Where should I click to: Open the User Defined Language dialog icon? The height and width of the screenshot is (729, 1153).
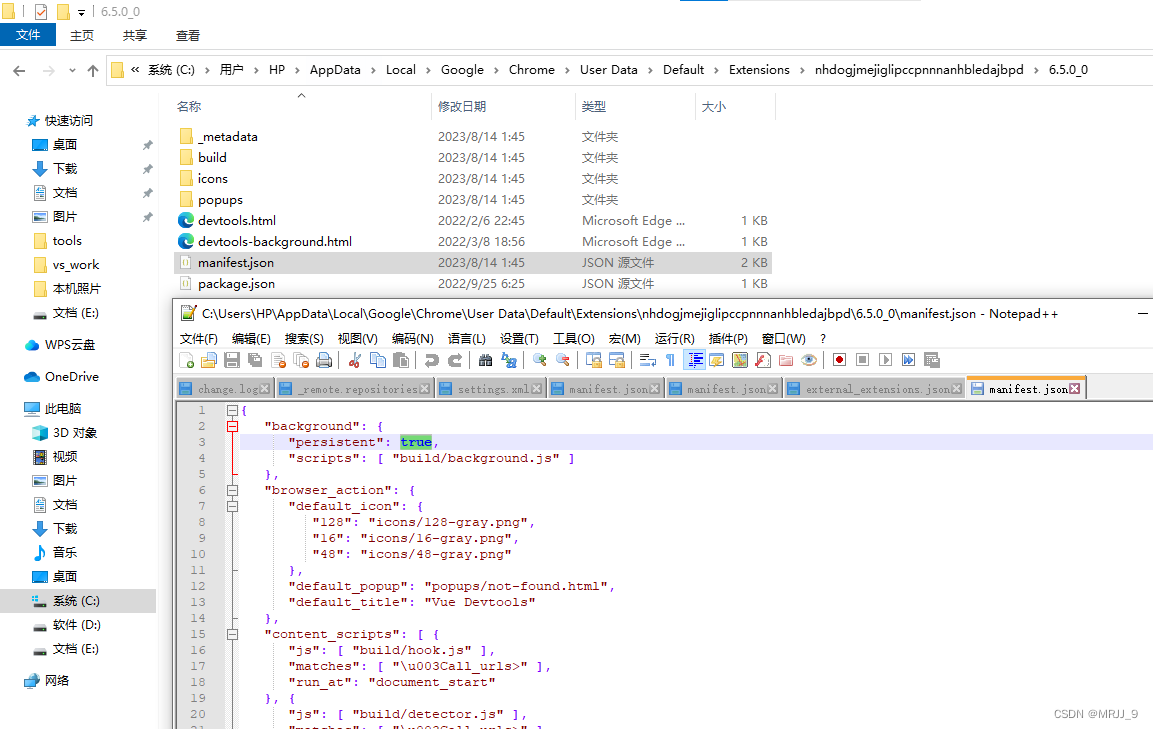(x=717, y=360)
